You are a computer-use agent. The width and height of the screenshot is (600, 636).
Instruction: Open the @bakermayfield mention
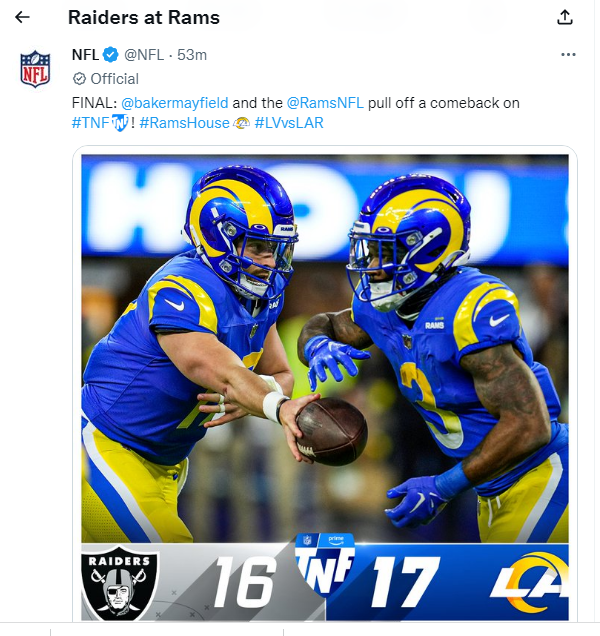pos(175,103)
